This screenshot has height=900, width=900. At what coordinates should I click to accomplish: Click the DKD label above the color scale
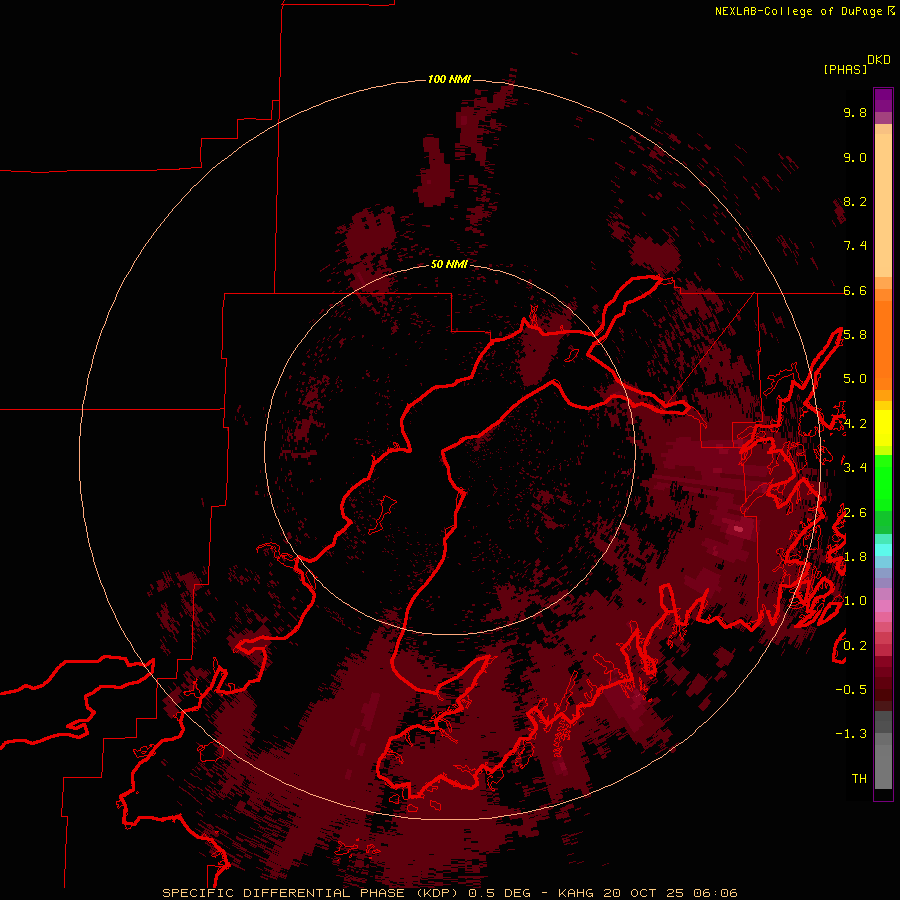pyautogui.click(x=879, y=60)
